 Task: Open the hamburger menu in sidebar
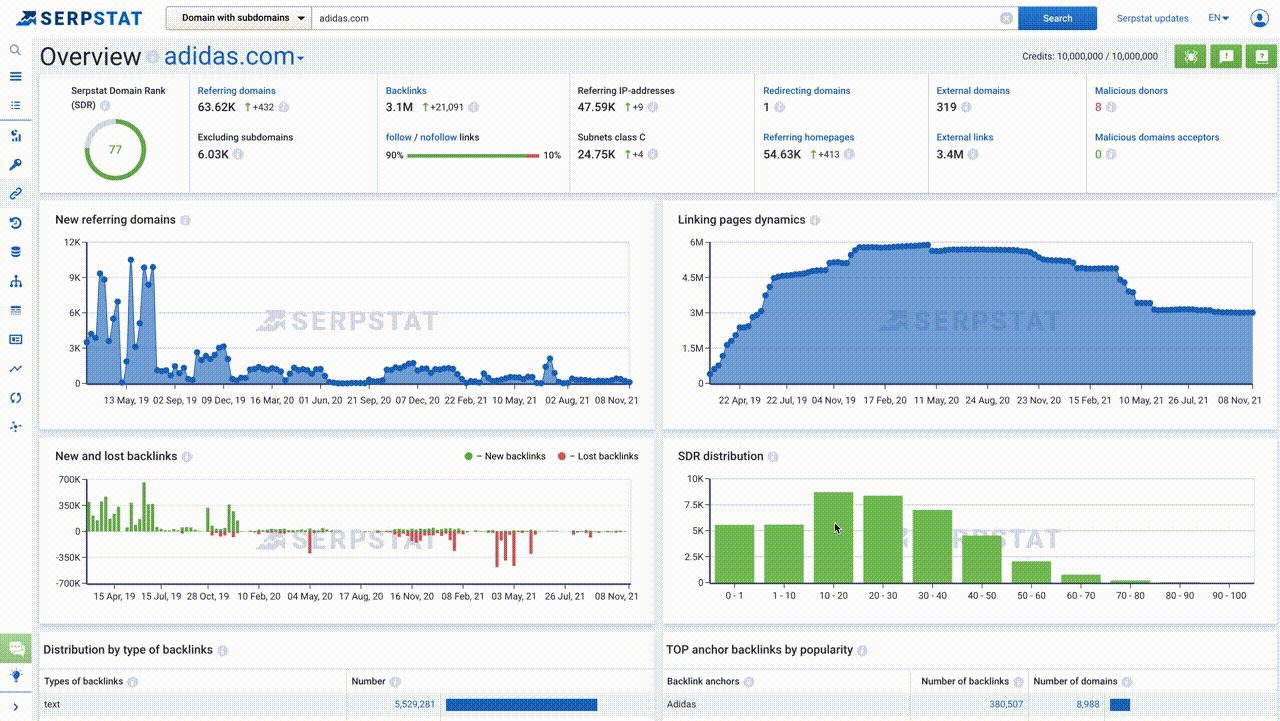[15, 76]
